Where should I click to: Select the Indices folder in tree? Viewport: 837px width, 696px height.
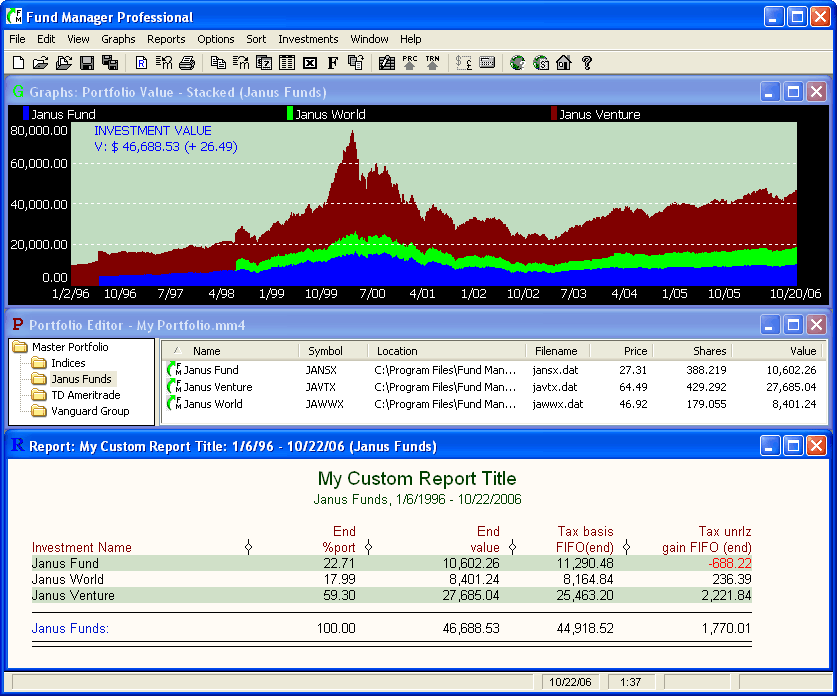click(68, 363)
